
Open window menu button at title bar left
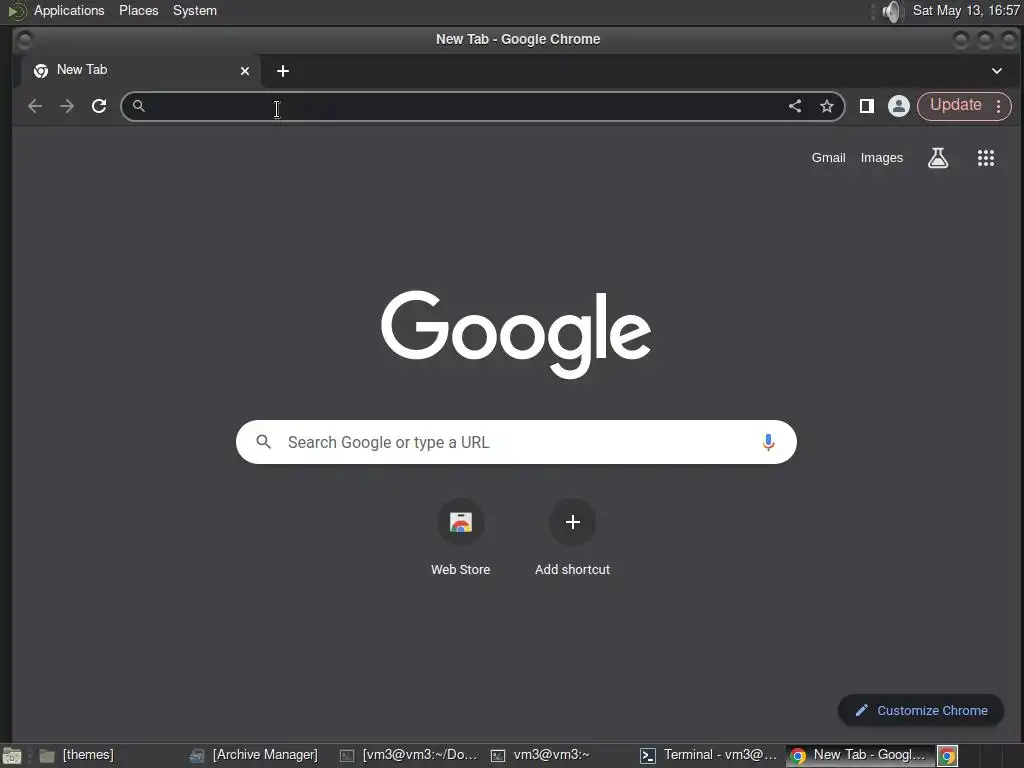(x=24, y=40)
